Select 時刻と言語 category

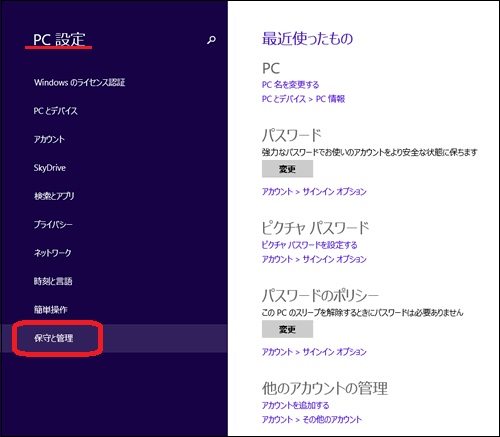[x=53, y=281]
